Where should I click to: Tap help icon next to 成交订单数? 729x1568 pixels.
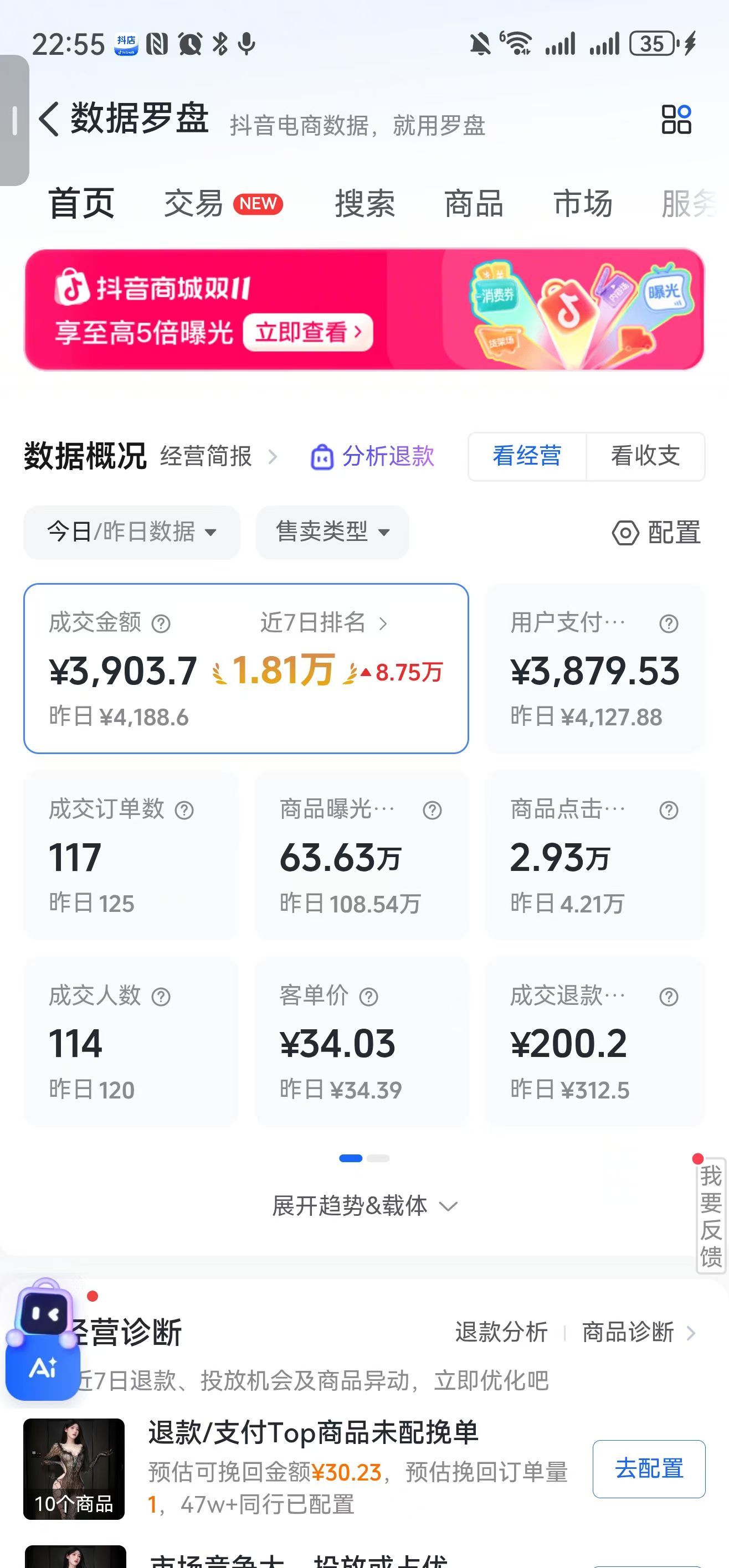pos(184,810)
